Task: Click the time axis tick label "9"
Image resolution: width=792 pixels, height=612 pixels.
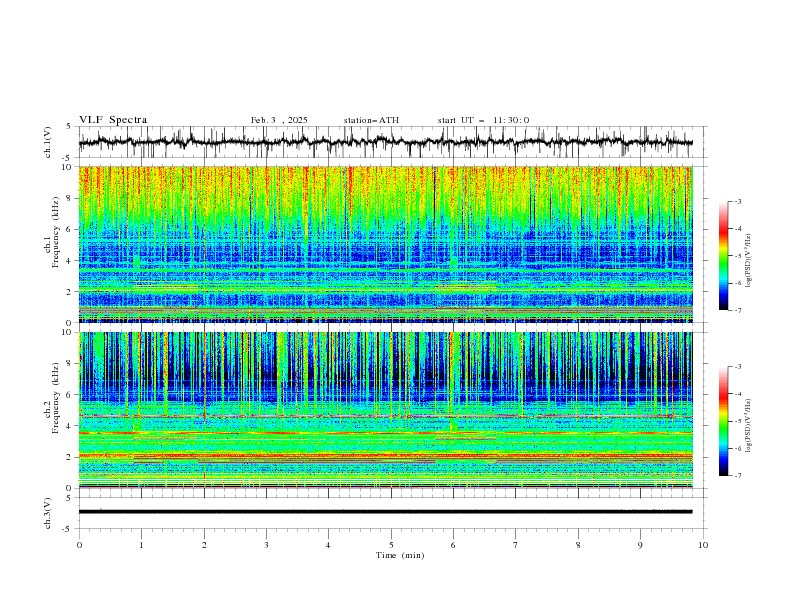Action: [x=640, y=545]
